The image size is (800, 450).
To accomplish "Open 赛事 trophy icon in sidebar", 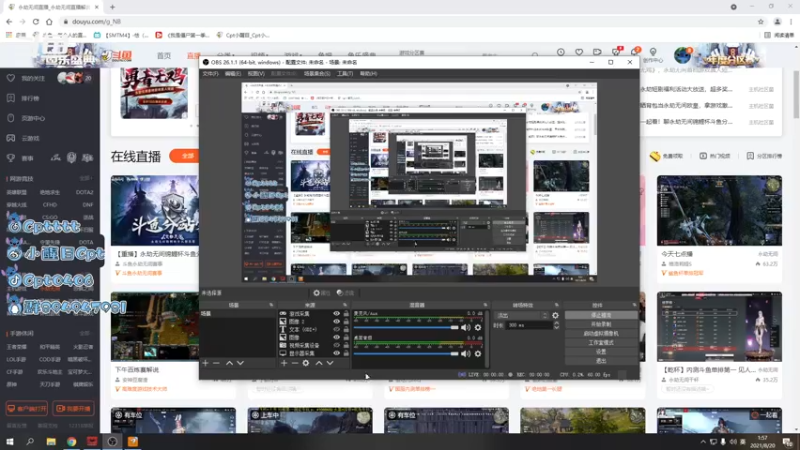I will coord(11,158).
